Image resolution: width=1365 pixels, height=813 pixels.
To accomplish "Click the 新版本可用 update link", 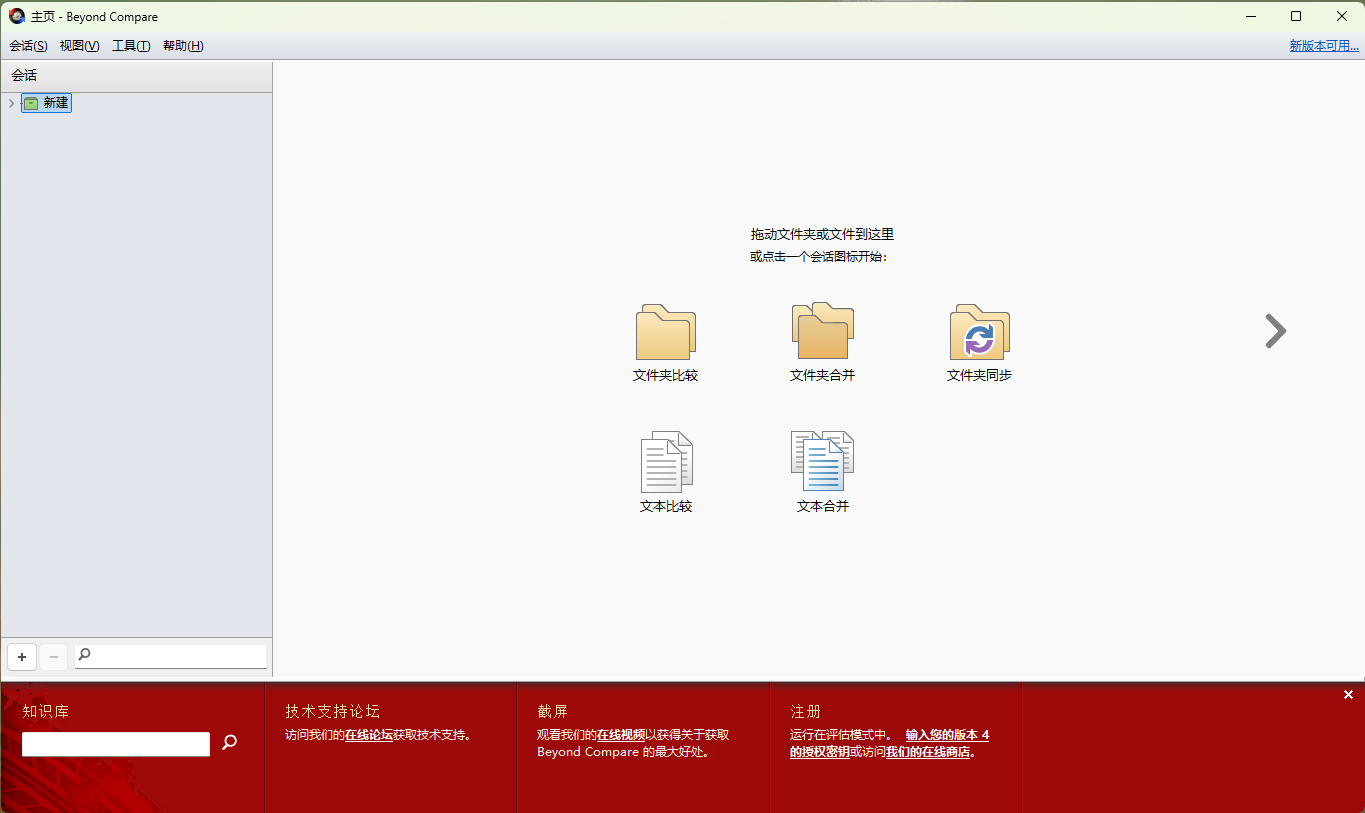I will (x=1324, y=46).
